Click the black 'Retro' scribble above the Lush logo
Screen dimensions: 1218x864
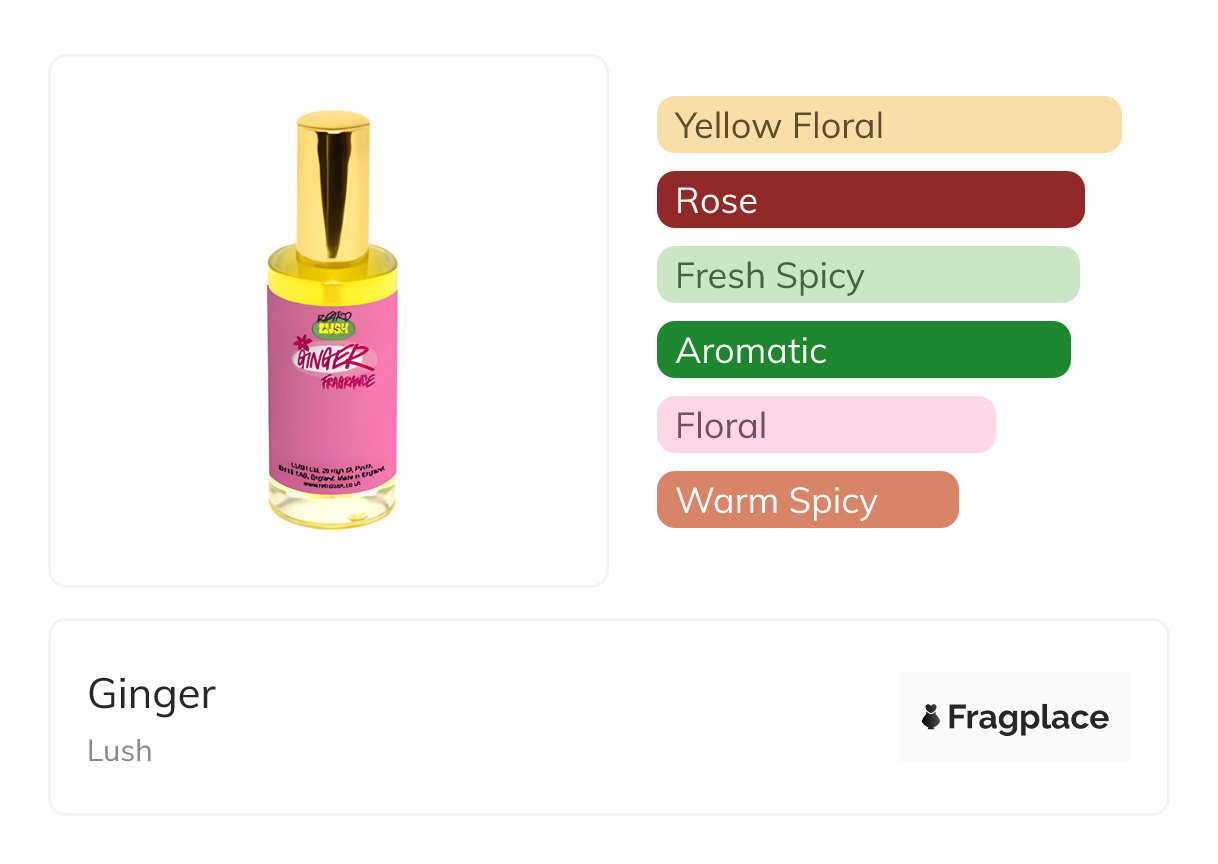click(x=331, y=311)
